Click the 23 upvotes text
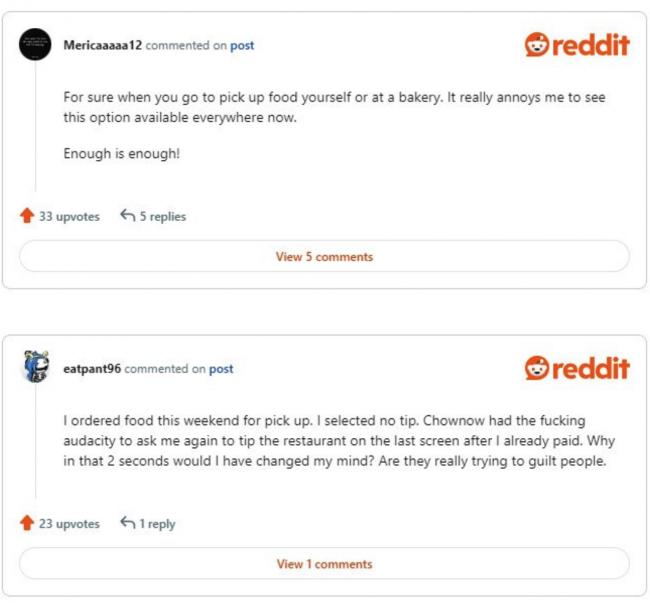Screen dimensions: 650x603 (x=69, y=524)
